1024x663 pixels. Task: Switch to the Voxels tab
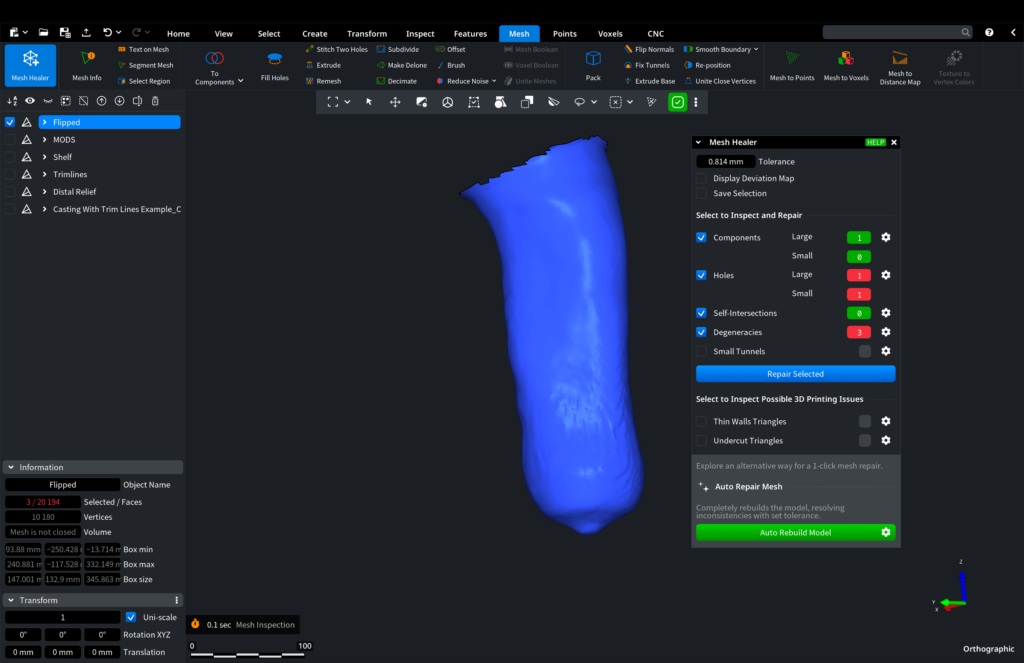pyautogui.click(x=609, y=34)
